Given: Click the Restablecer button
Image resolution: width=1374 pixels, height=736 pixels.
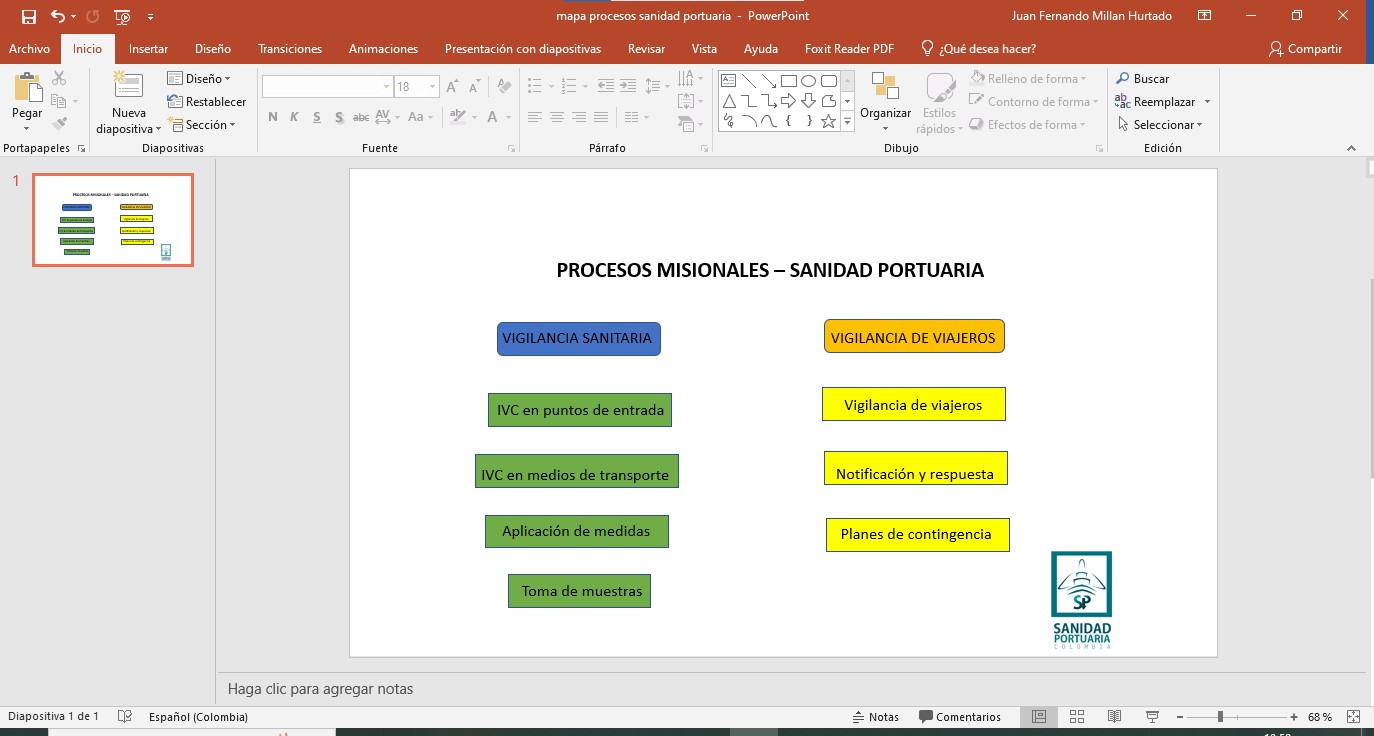Looking at the screenshot, I should (207, 102).
